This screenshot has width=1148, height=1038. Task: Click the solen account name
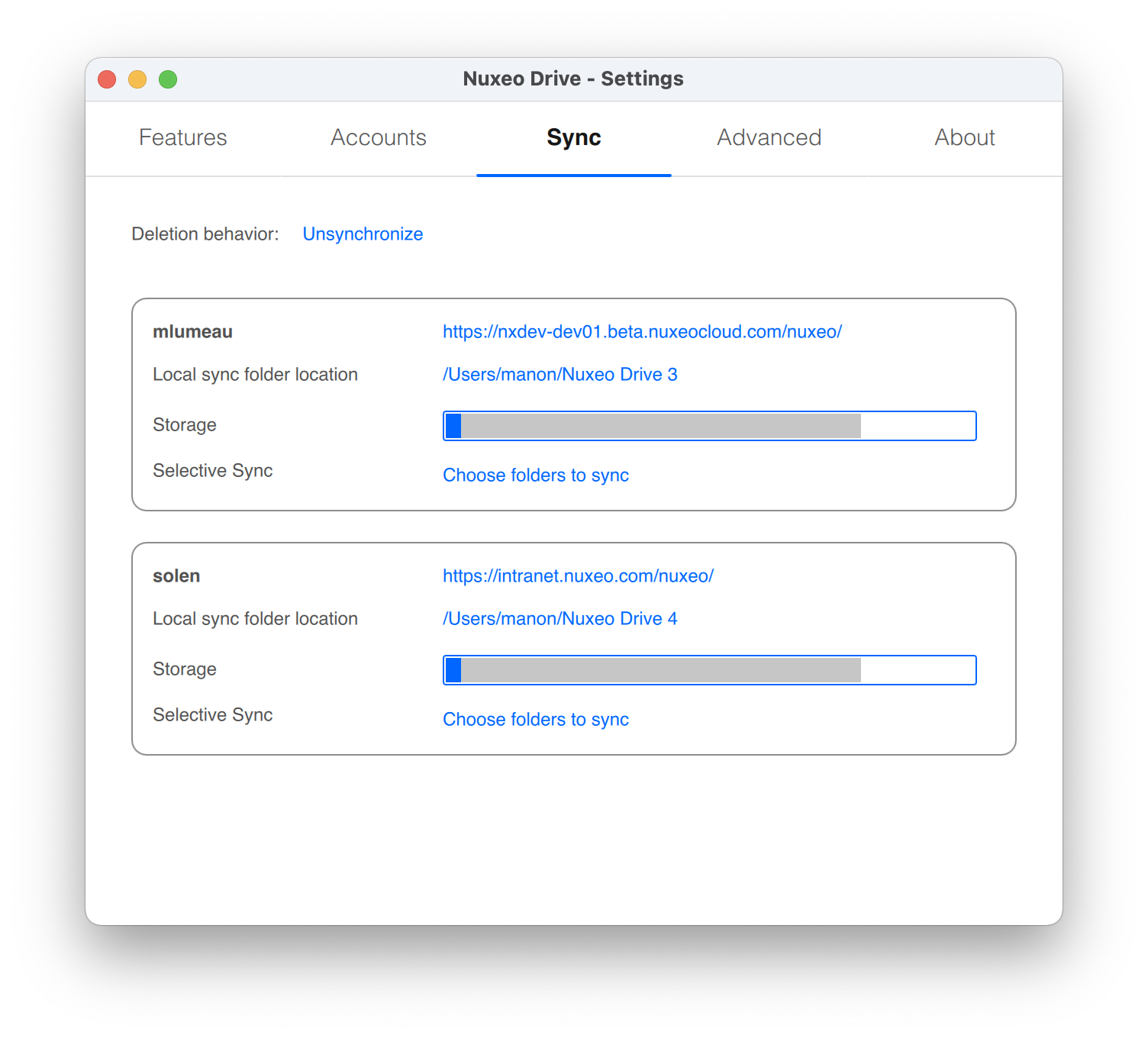(x=176, y=576)
